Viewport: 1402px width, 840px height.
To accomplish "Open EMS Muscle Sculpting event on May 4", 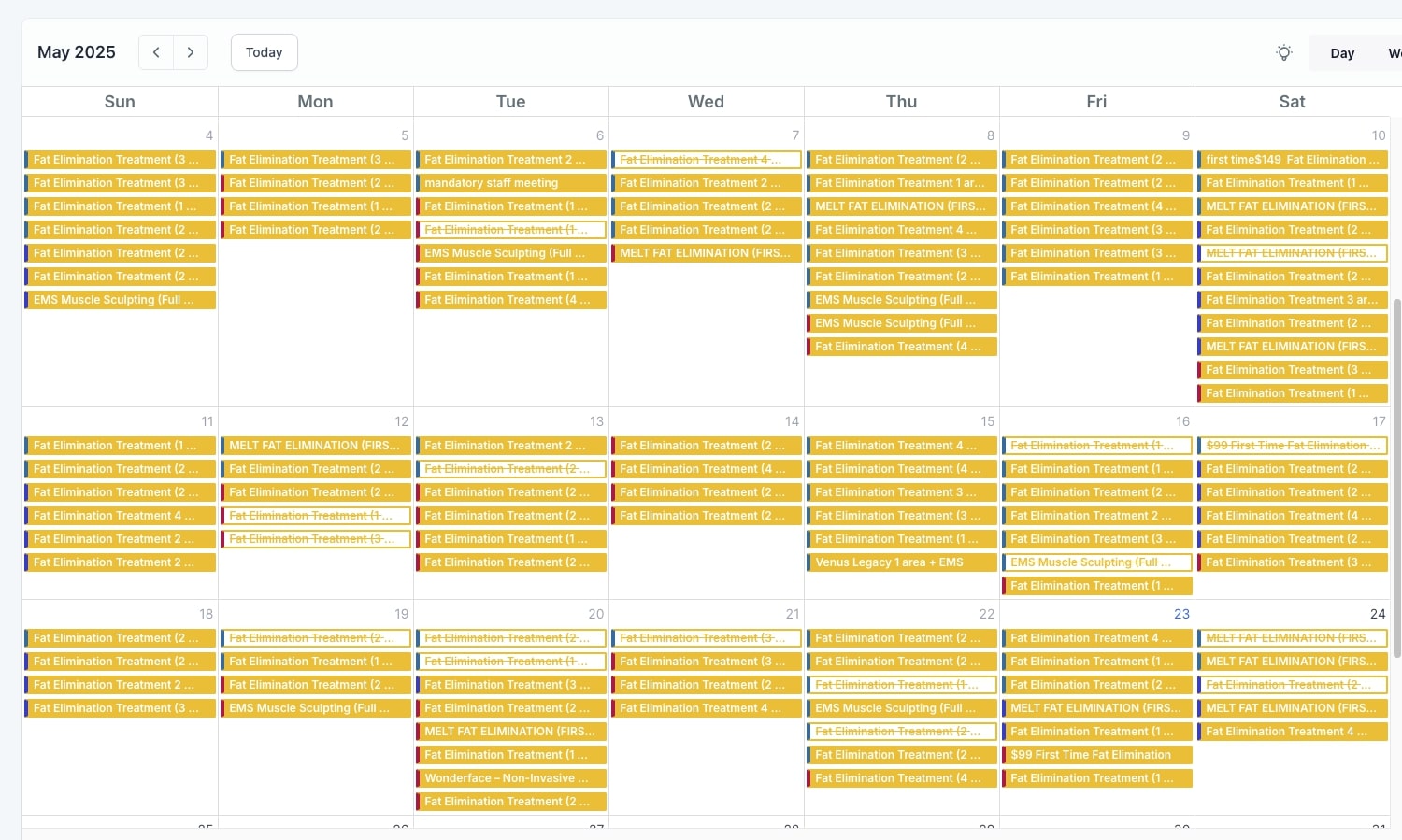I will click(120, 299).
